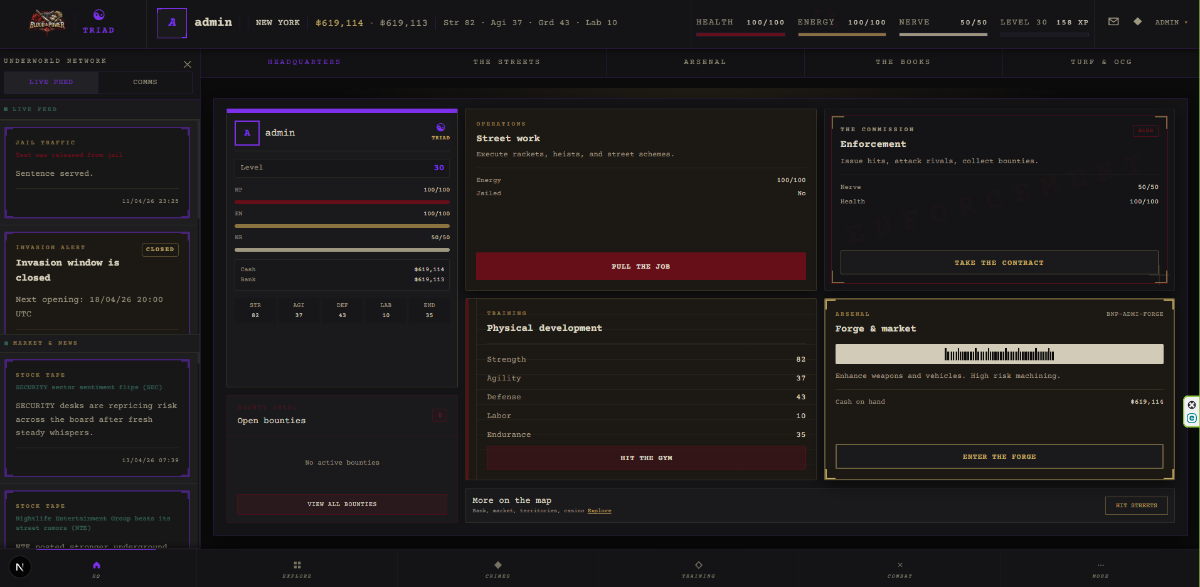Switch the feed to Comms

coord(146,82)
